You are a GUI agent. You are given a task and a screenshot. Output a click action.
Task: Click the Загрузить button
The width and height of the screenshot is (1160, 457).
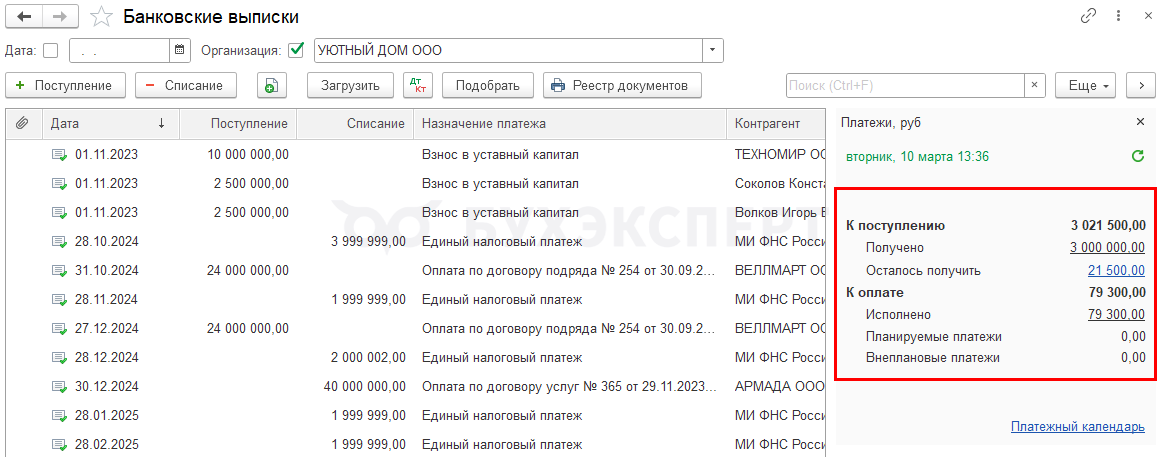pyautogui.click(x=351, y=85)
